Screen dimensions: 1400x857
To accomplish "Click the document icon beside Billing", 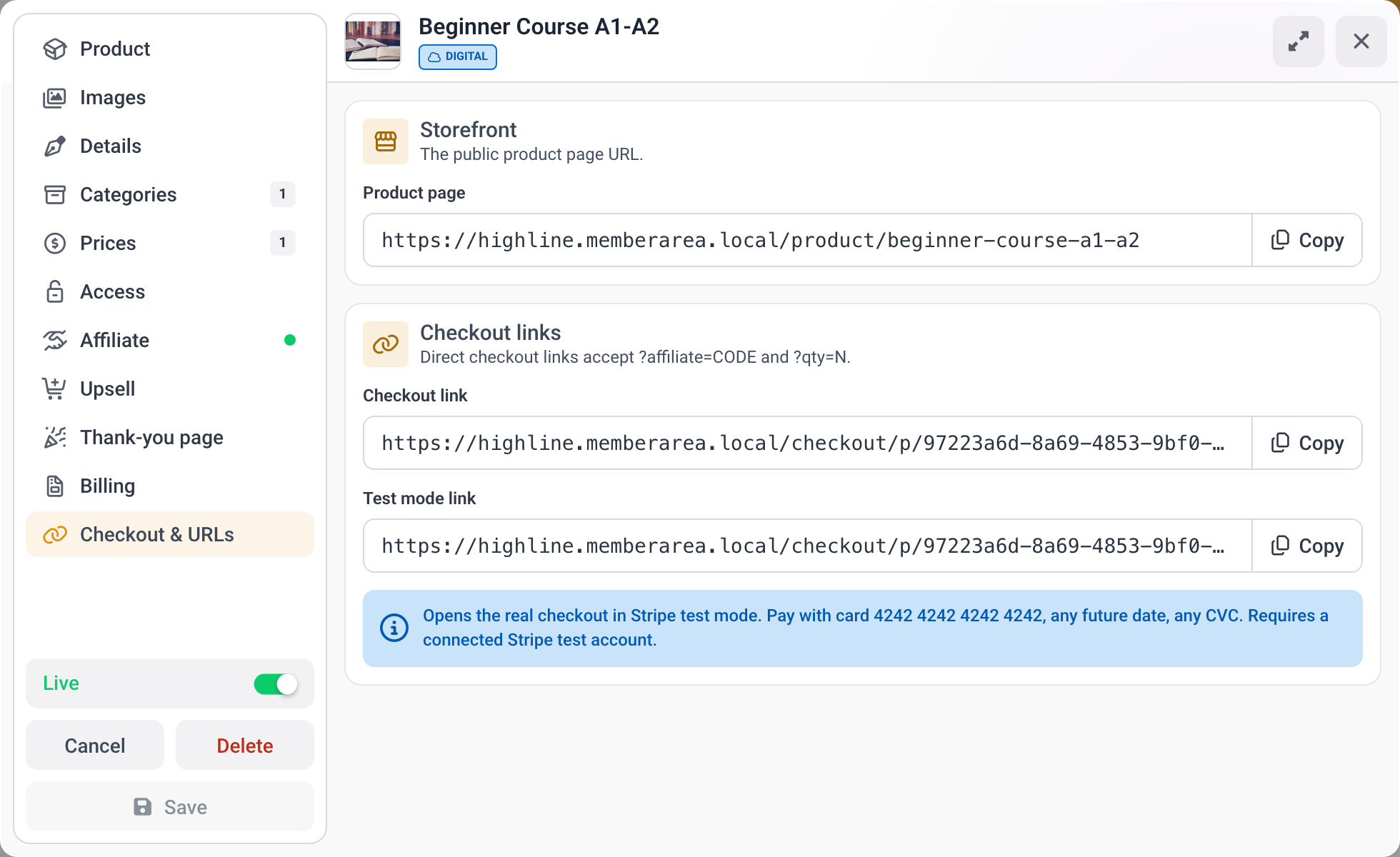I will coord(55,486).
